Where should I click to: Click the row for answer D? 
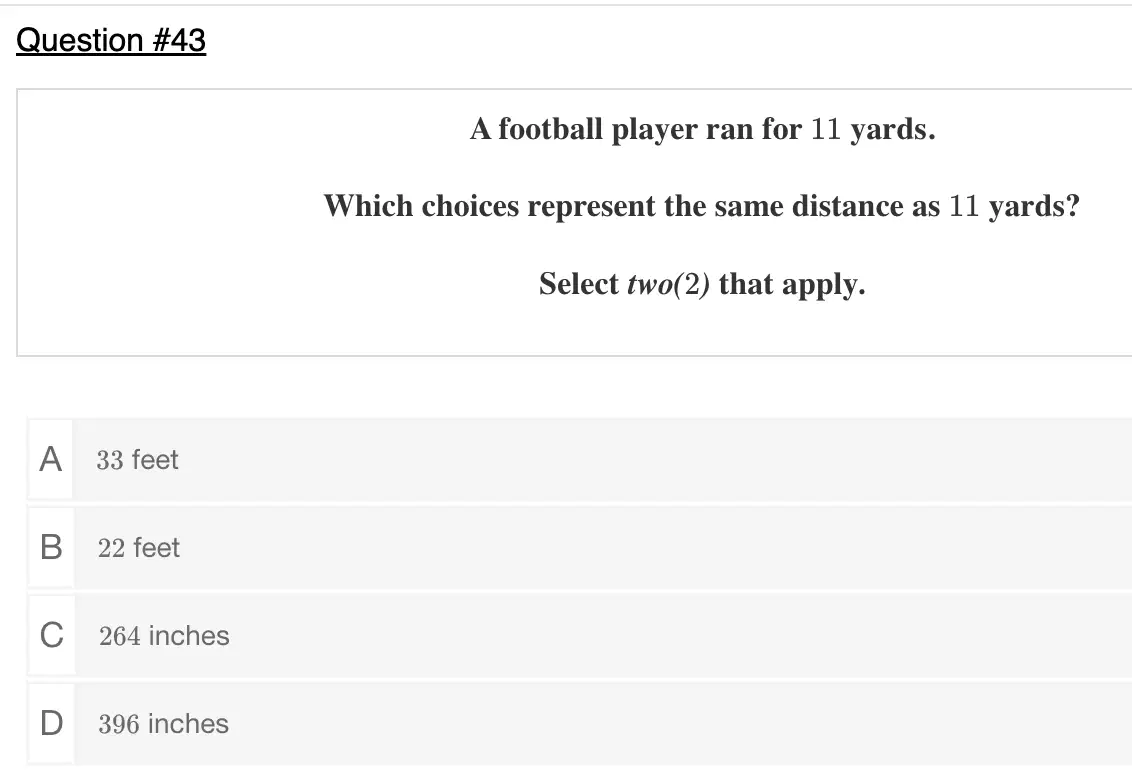click(x=580, y=724)
